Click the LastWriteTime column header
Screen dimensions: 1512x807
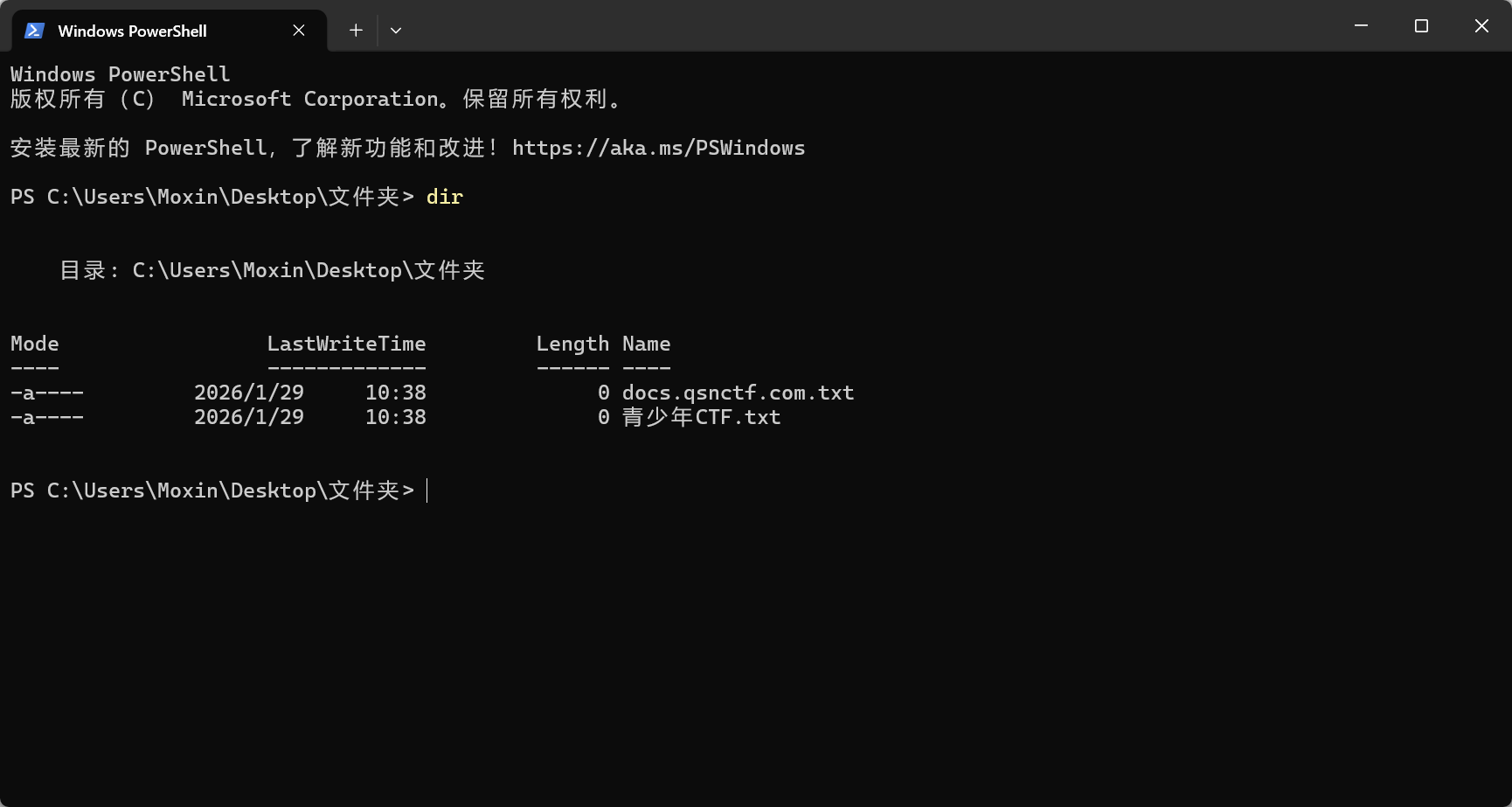tap(346, 344)
